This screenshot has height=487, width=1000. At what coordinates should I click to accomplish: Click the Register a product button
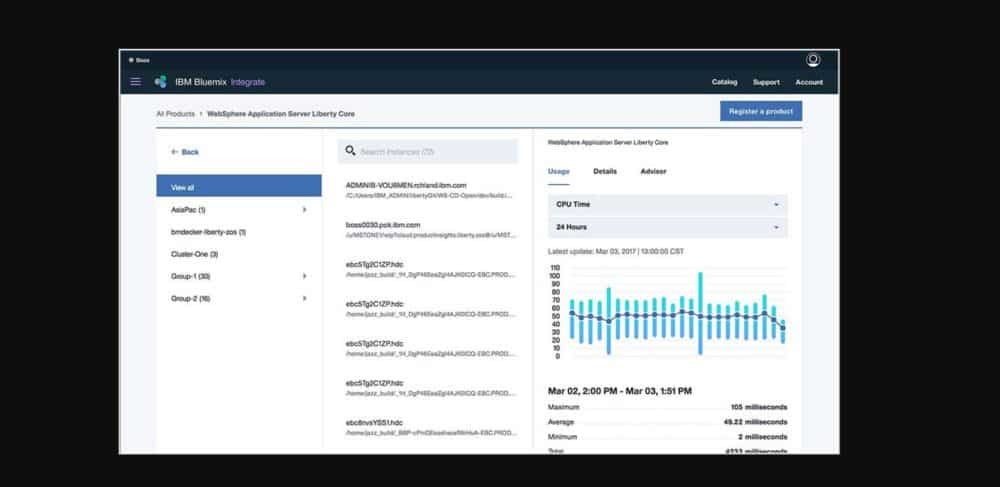(760, 111)
